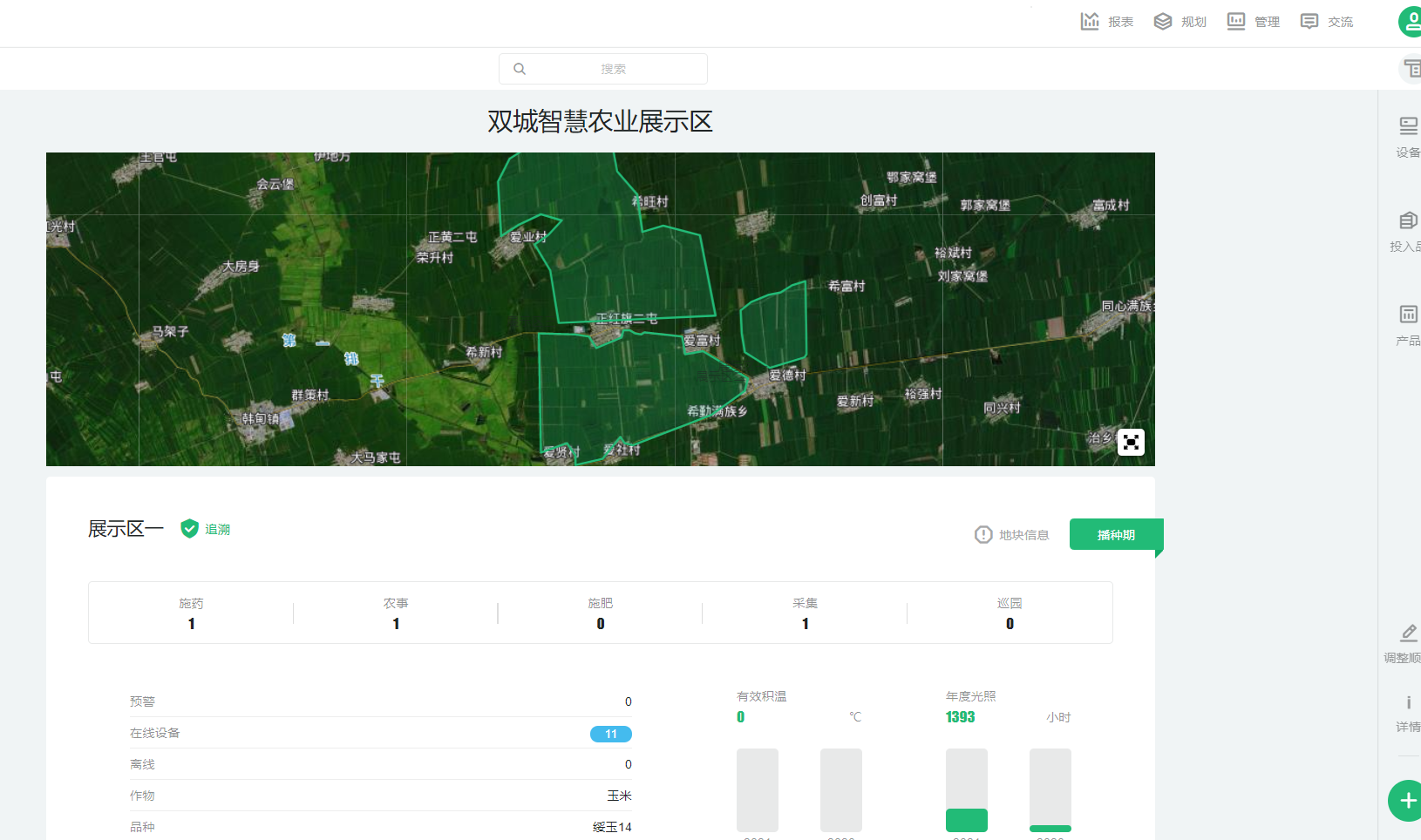Toggle map fullscreen view
This screenshot has width=1421, height=840.
pos(1131,443)
